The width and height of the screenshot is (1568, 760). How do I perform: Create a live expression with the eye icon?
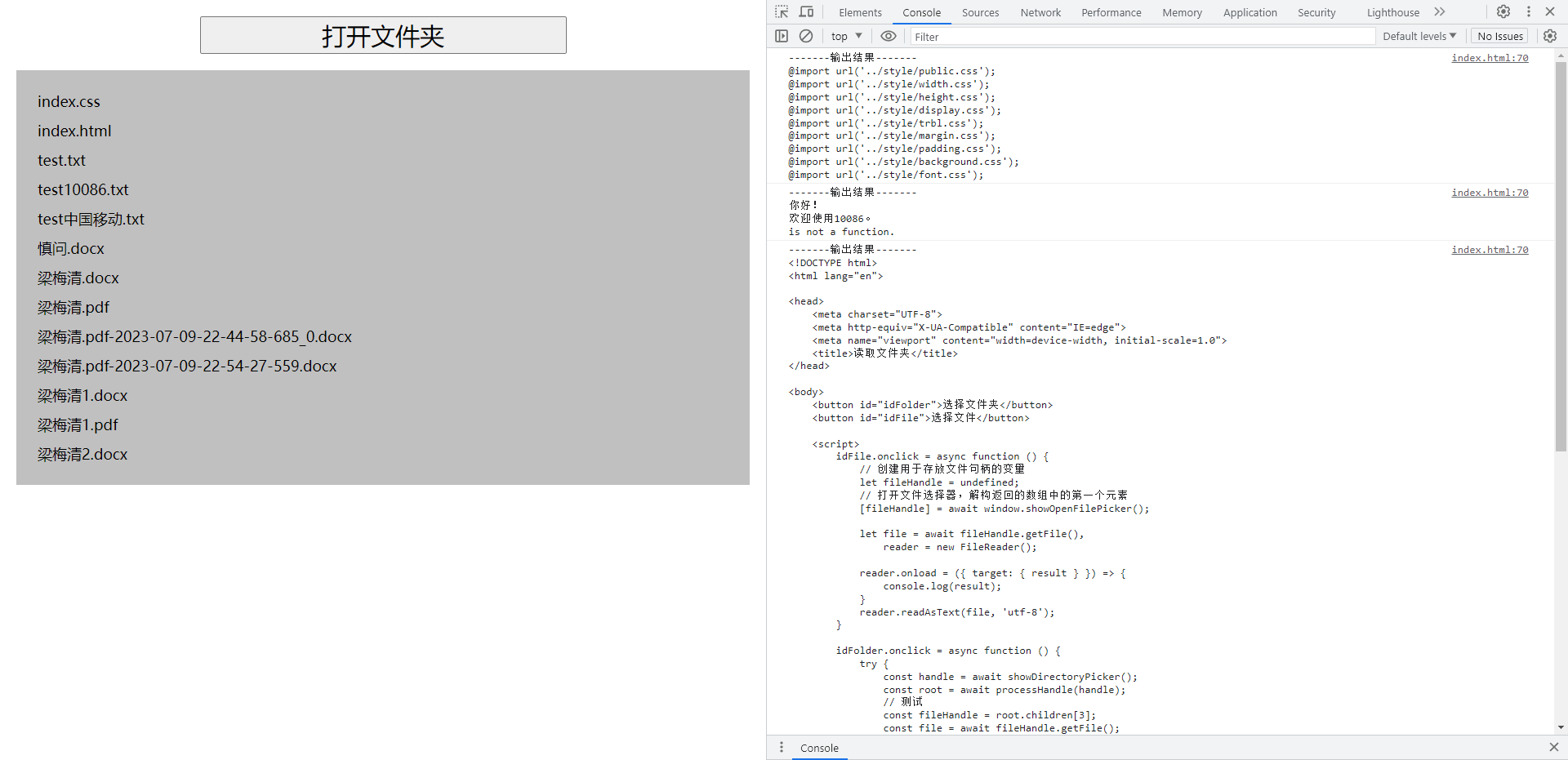889,36
